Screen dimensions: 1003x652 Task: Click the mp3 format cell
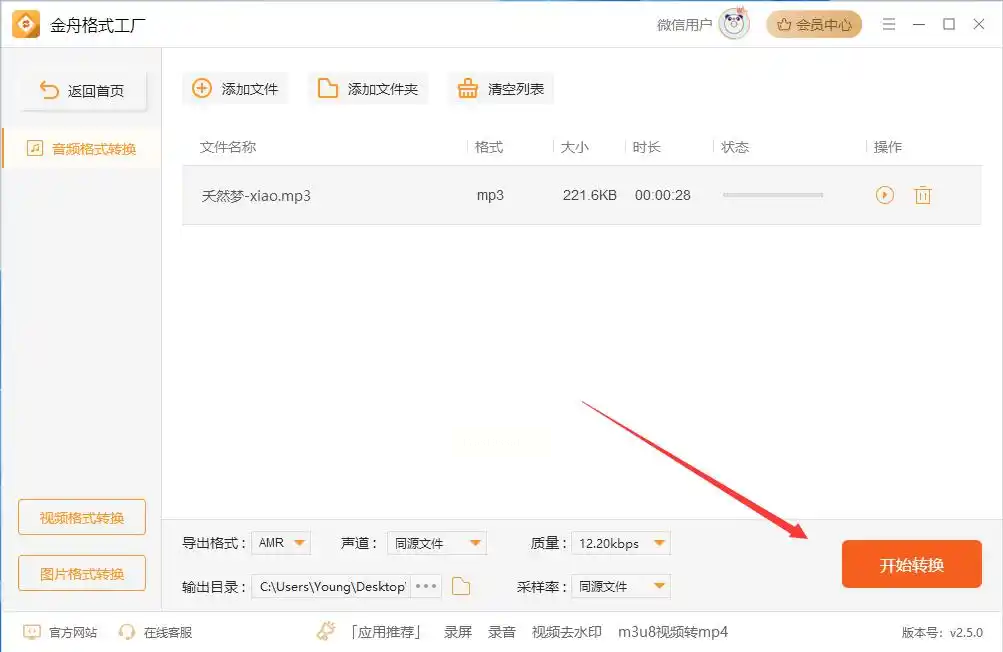[x=490, y=195]
